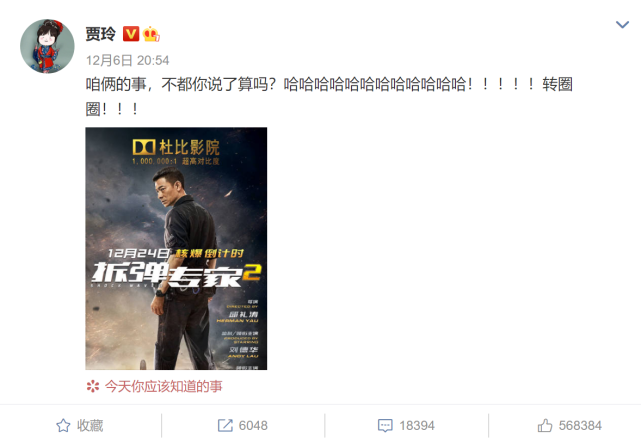Click the post text beginning 咱俩的事
The width and height of the screenshot is (641, 443).
329,96
